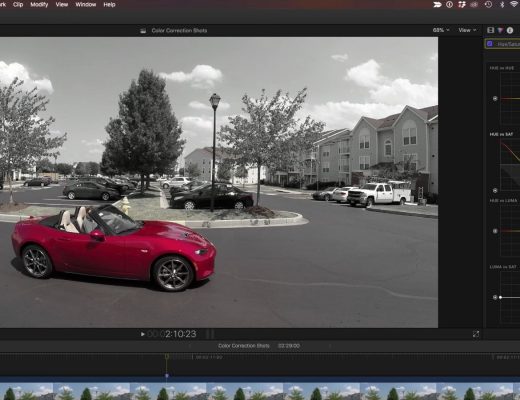520x400 pixels.
Task: Open the View menu in the menu bar
Action: coord(62,4)
